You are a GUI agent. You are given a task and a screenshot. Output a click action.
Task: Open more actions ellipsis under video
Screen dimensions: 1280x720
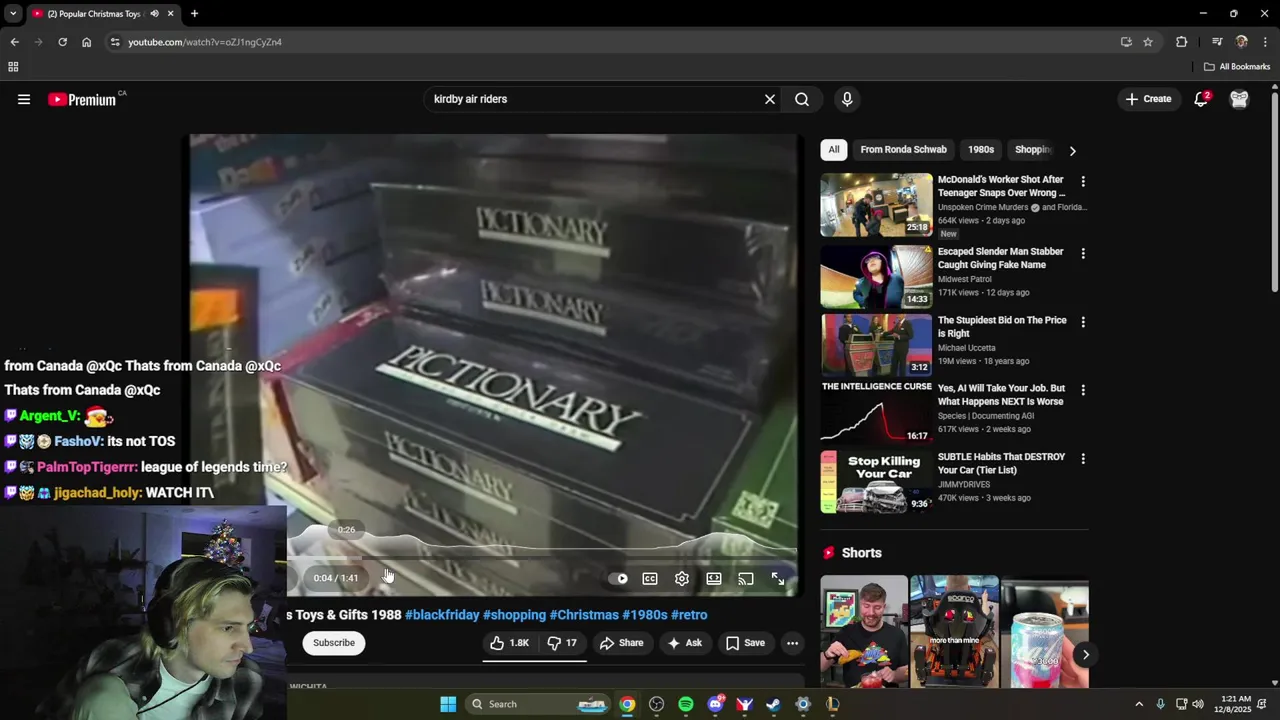[792, 643]
